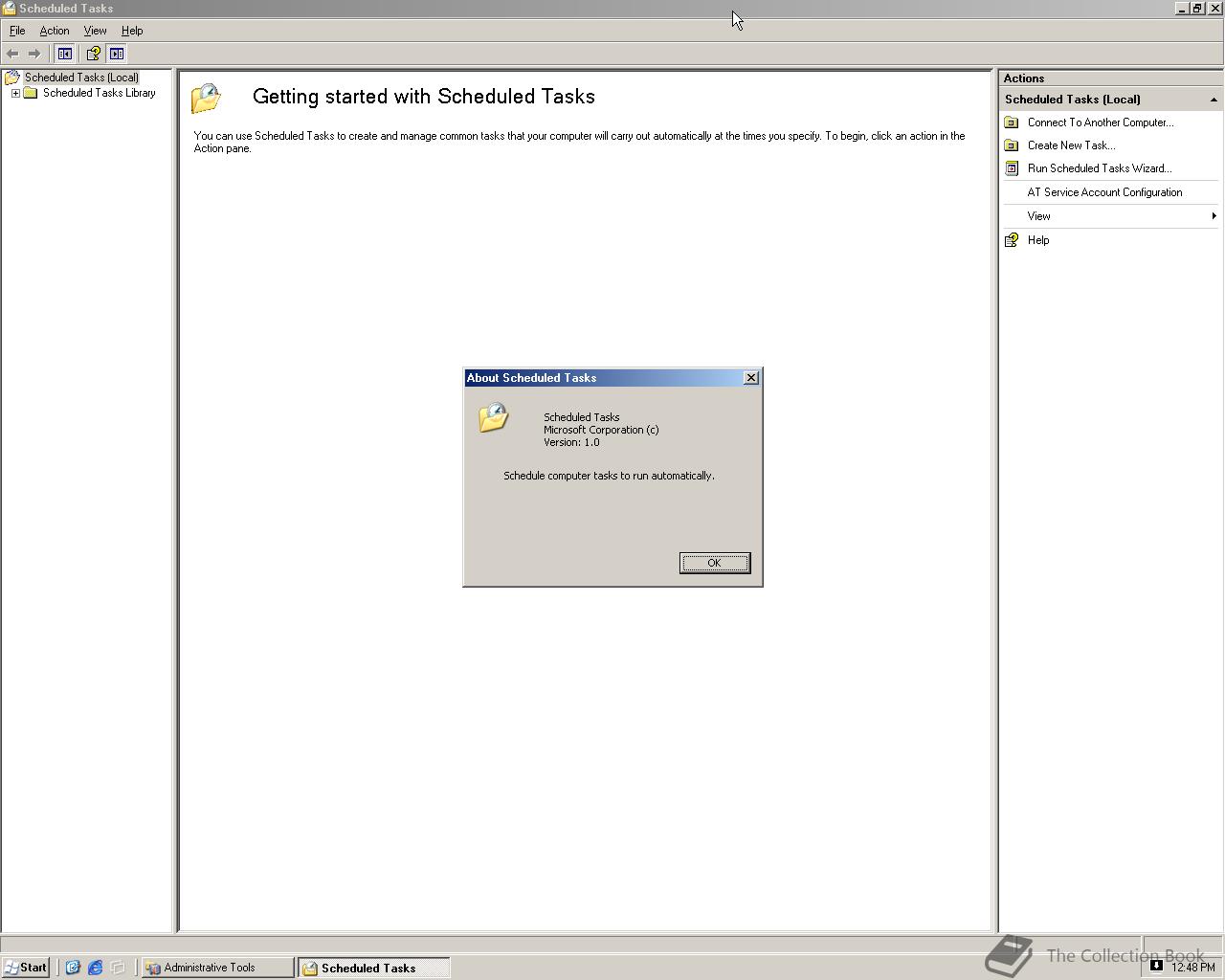Click OK in About Scheduled Tasks dialog
The image size is (1225, 980).
715,563
